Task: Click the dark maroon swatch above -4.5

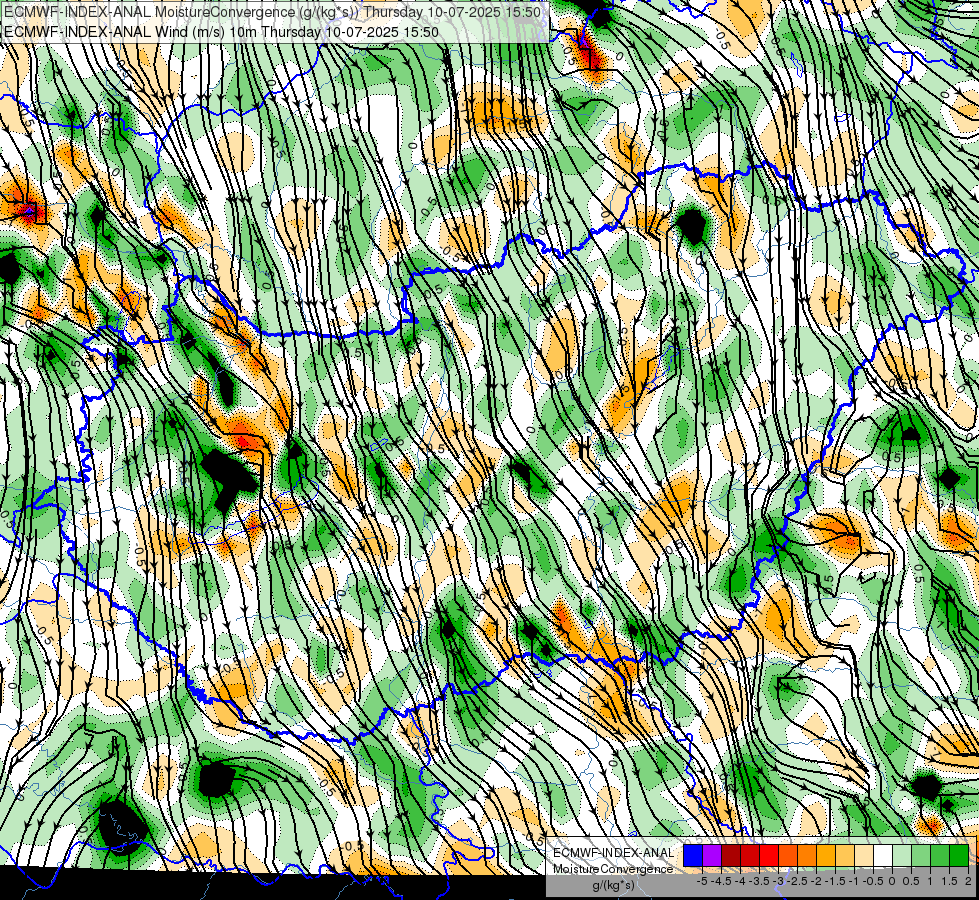Action: pos(731,856)
